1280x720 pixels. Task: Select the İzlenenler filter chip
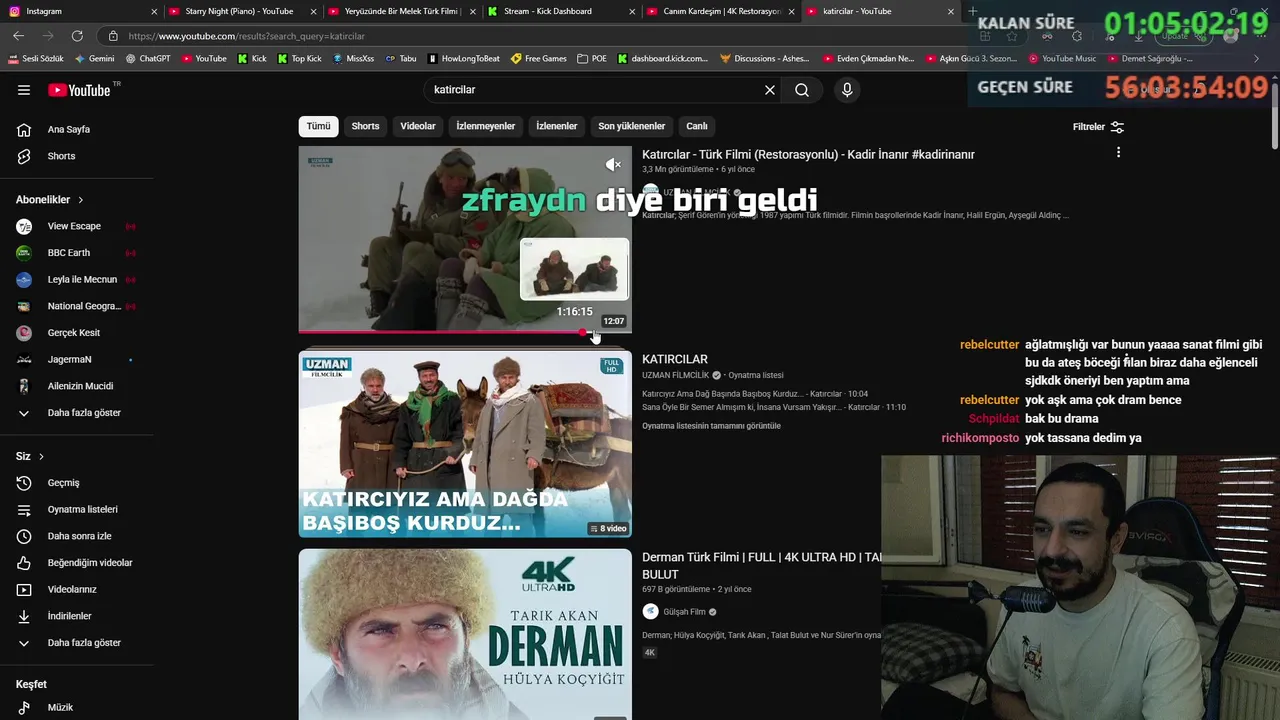pos(557,126)
